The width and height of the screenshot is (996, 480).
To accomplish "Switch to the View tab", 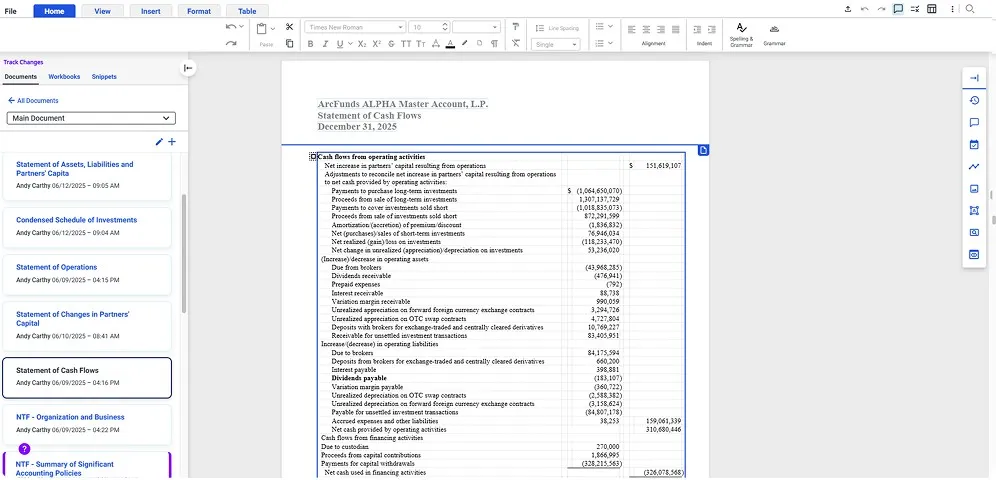I will [x=102, y=11].
